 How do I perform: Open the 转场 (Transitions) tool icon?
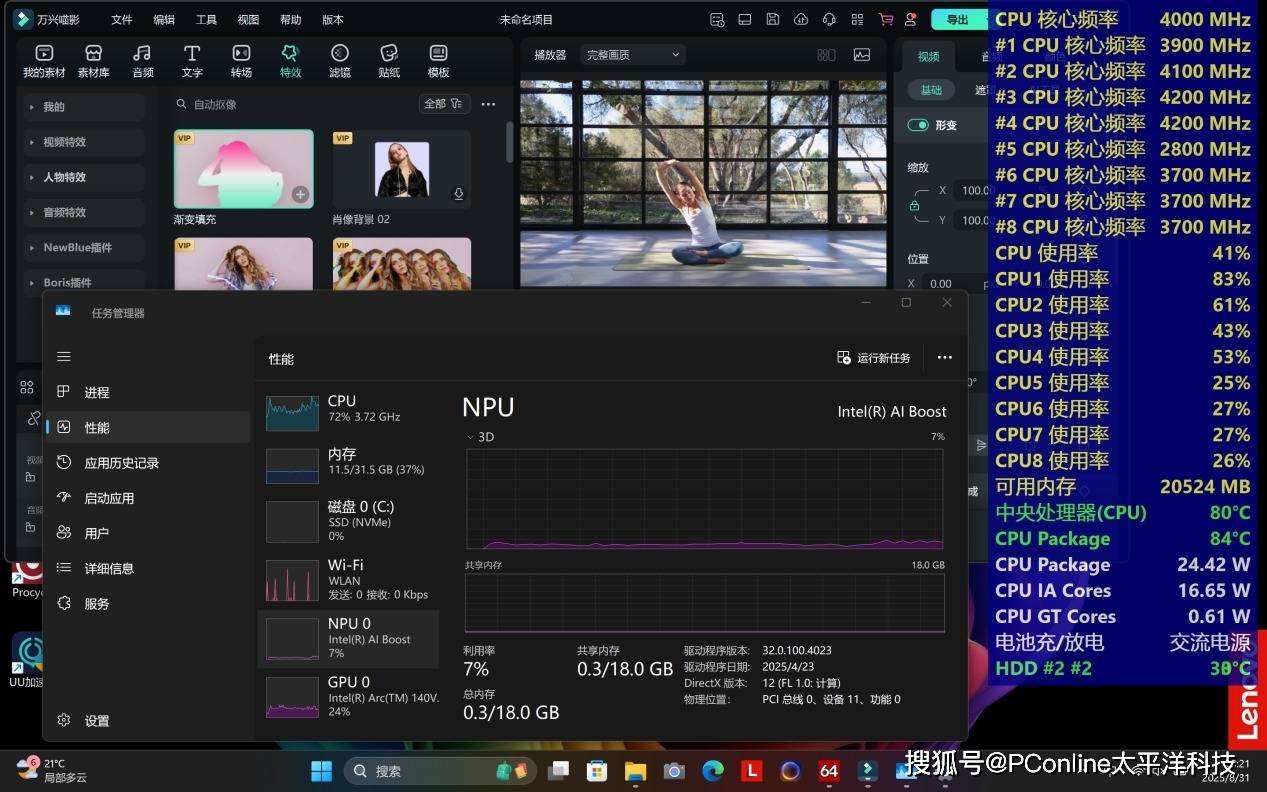click(x=241, y=61)
